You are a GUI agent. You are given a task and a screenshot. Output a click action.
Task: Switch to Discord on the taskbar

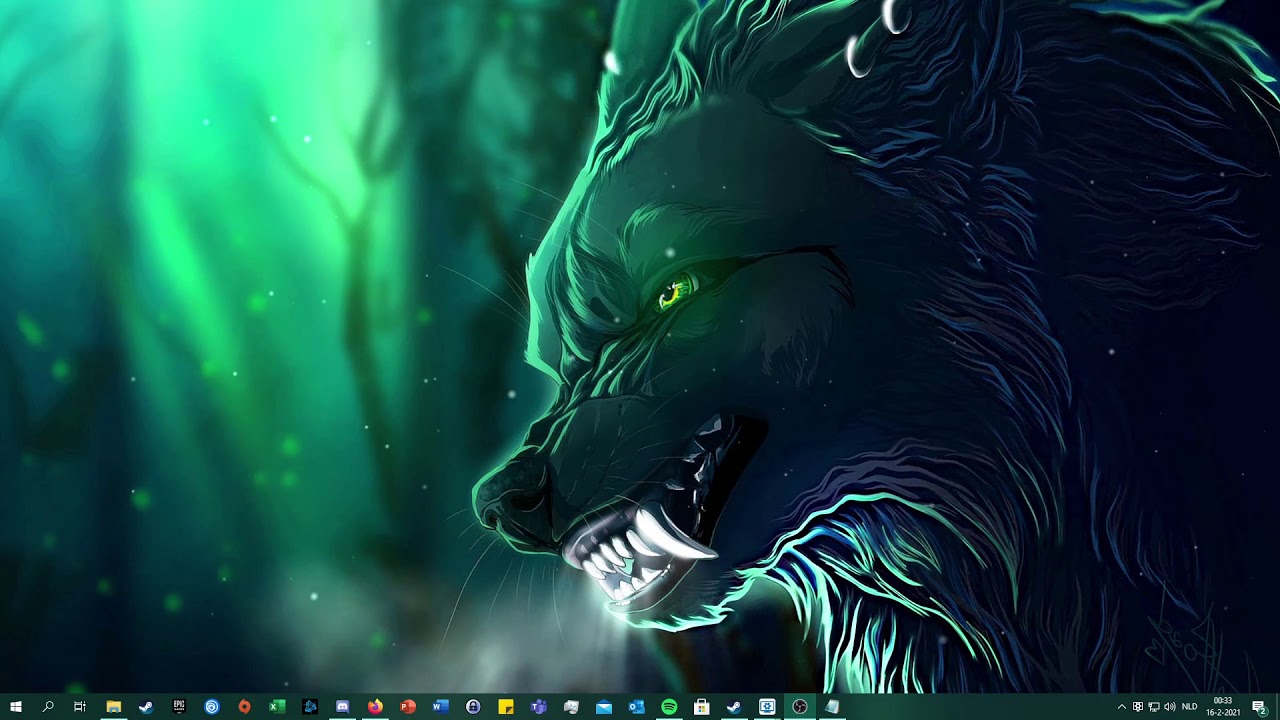(343, 707)
